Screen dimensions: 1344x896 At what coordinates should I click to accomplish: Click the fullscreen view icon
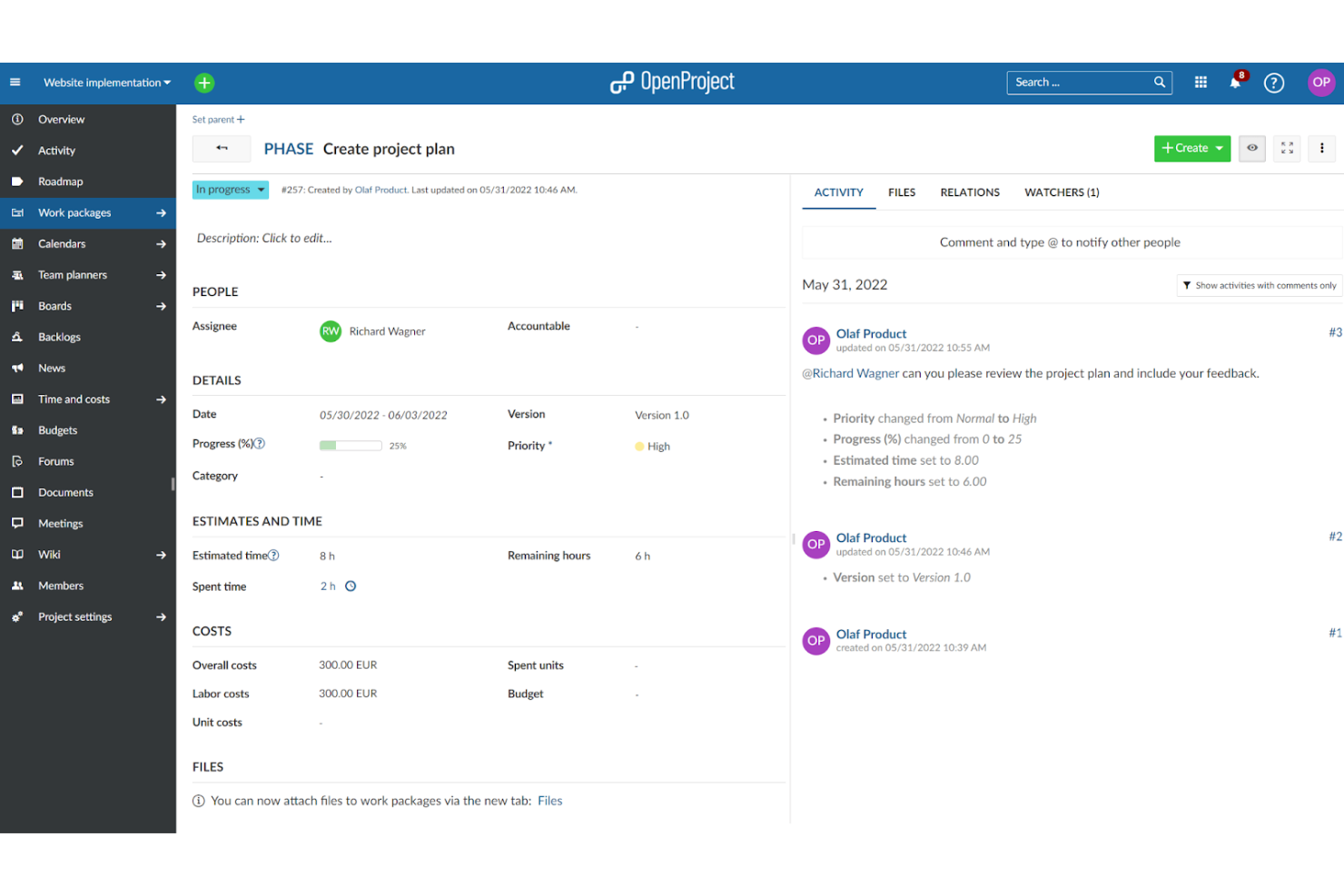(1286, 148)
